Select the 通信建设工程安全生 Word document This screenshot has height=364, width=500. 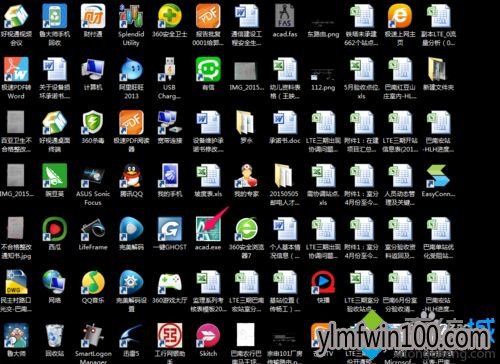(x=246, y=24)
